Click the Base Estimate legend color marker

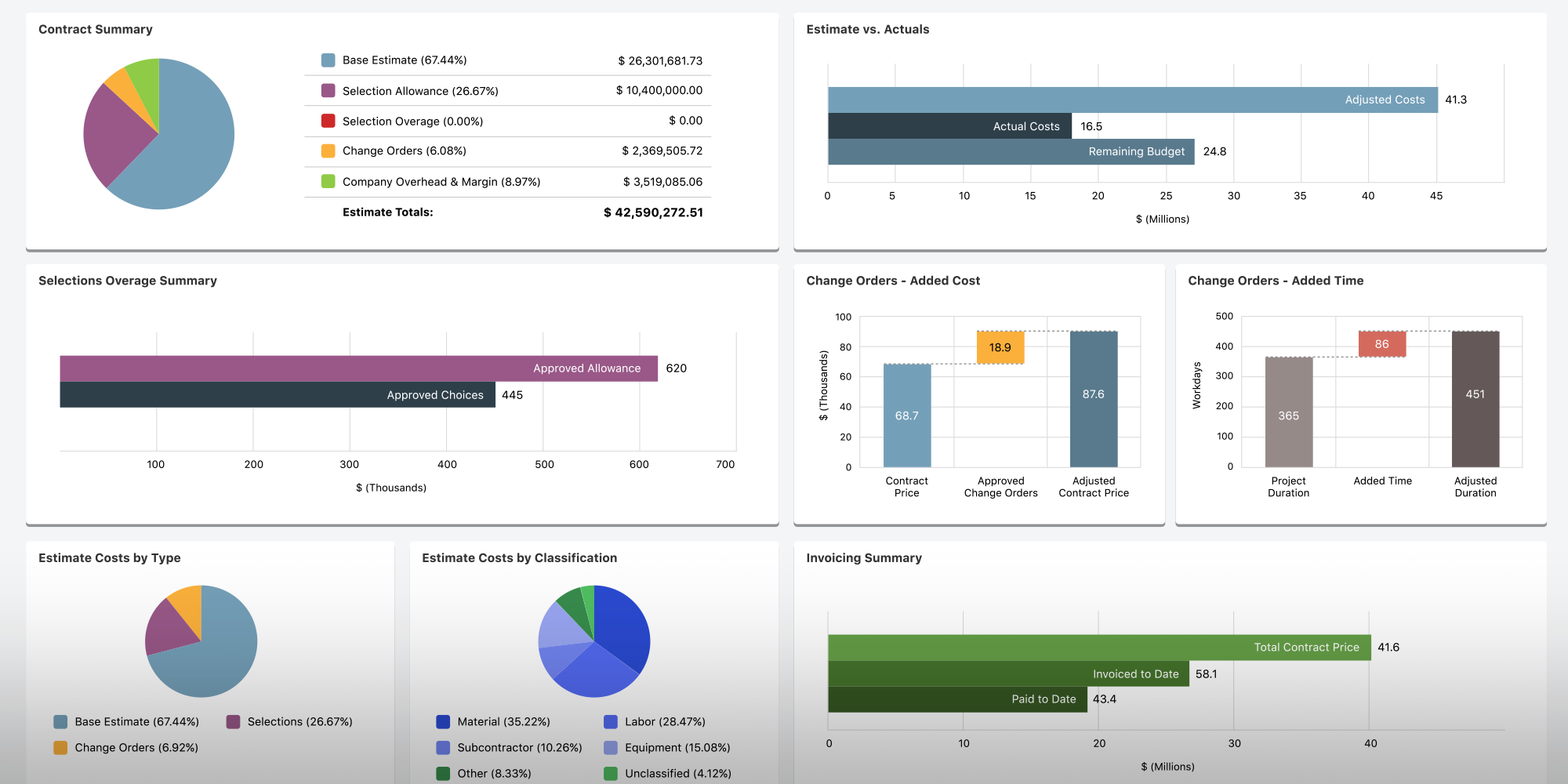(x=327, y=60)
